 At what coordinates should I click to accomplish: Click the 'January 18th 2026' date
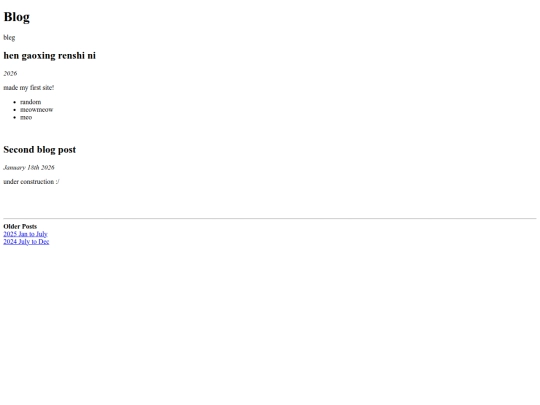click(x=29, y=167)
